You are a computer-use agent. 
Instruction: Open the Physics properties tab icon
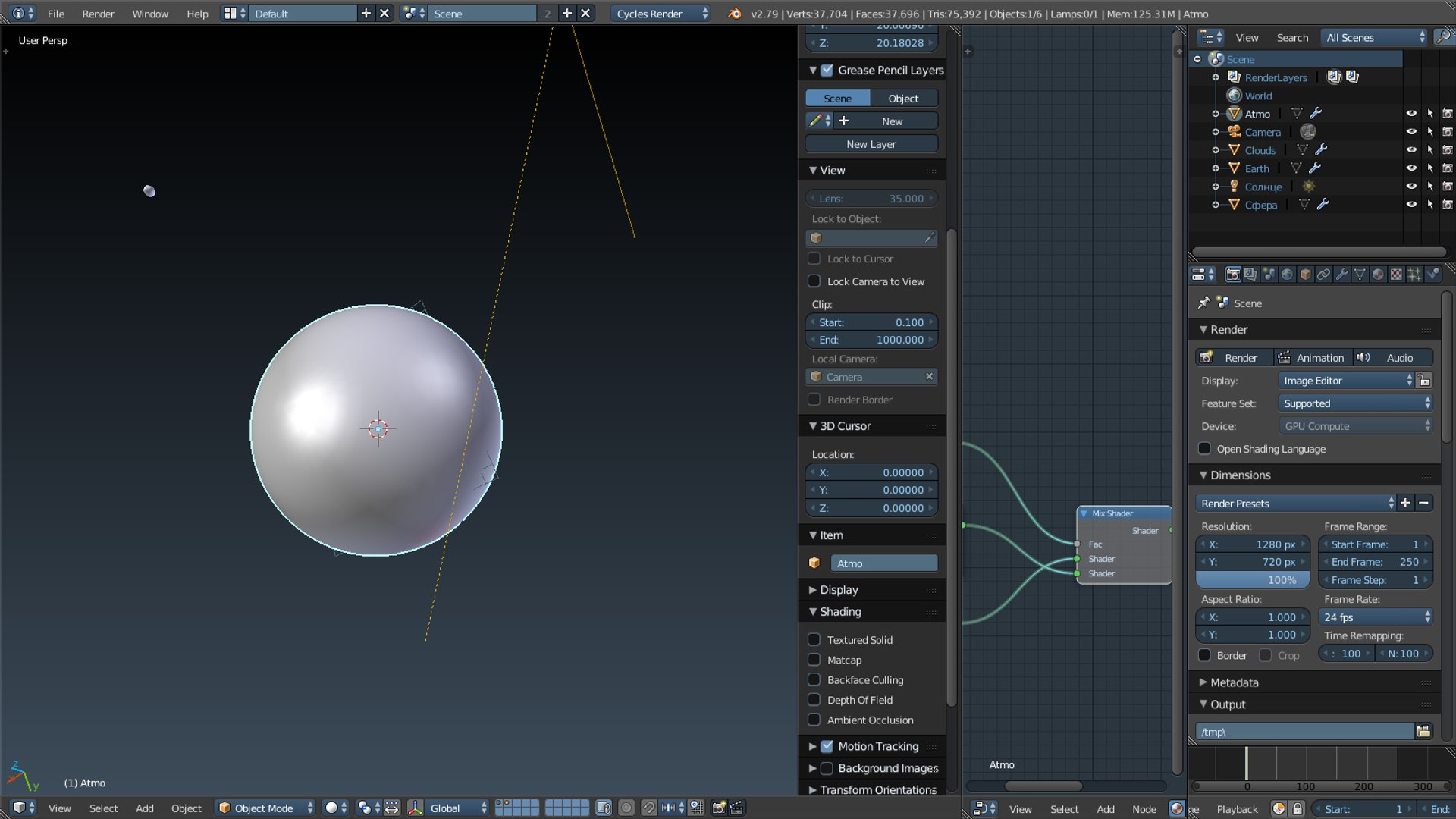(1433, 275)
